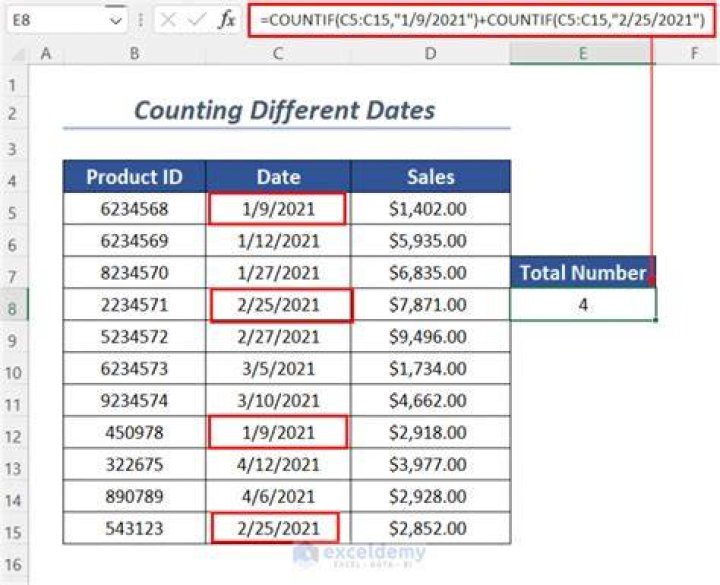Click the Enter checkmark formula icon

[197, 20]
